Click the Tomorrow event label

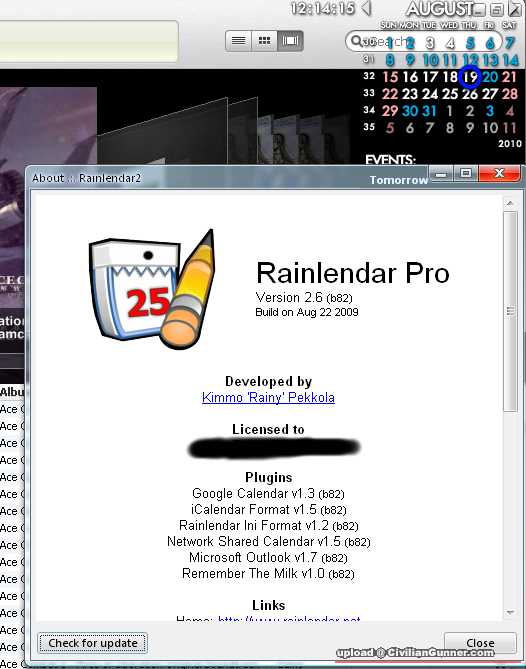[399, 180]
